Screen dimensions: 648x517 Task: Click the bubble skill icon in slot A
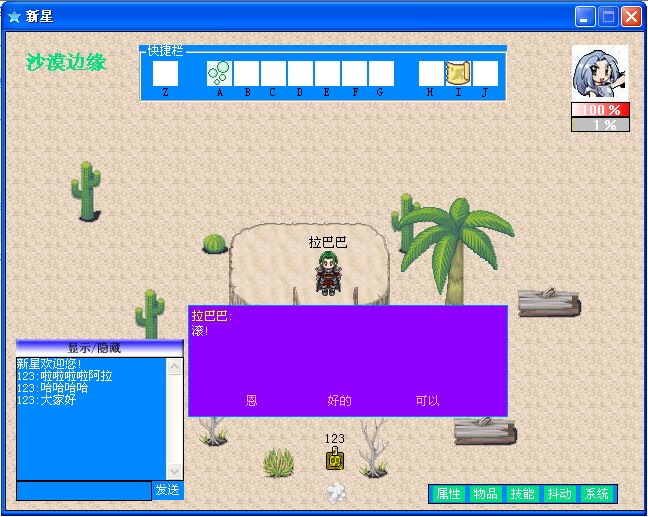[x=219, y=73]
